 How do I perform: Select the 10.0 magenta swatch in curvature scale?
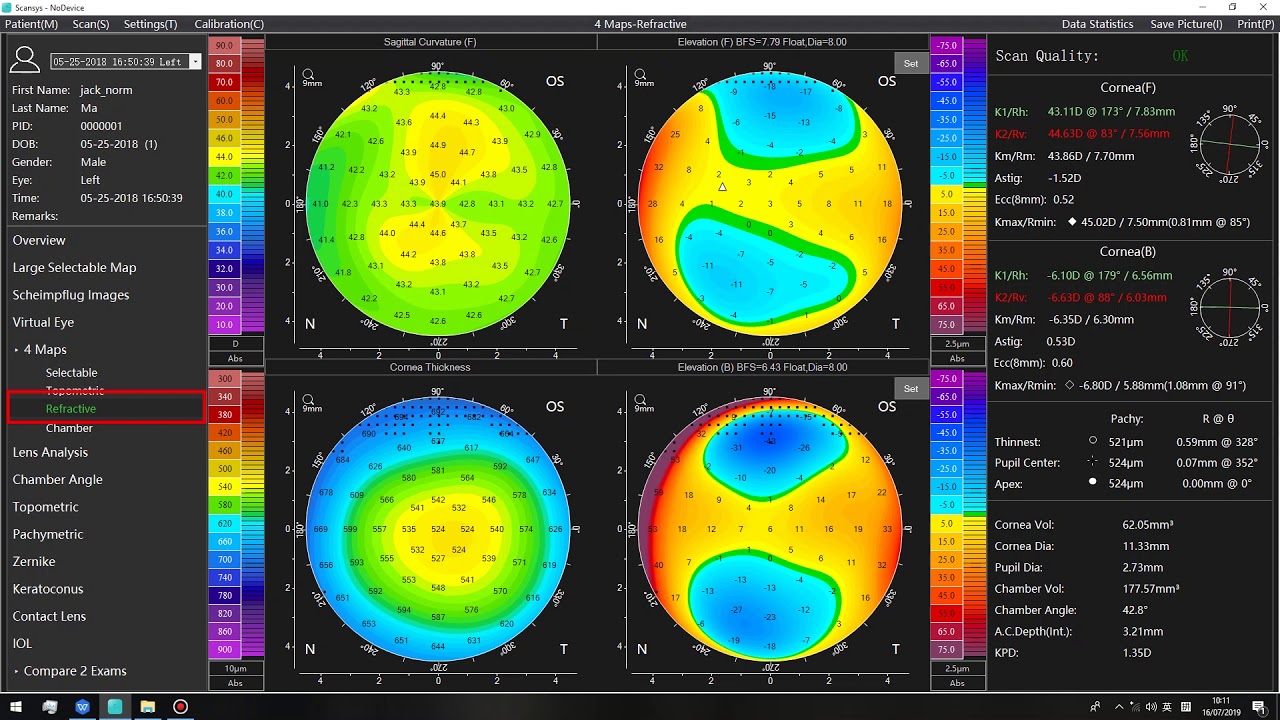click(224, 325)
